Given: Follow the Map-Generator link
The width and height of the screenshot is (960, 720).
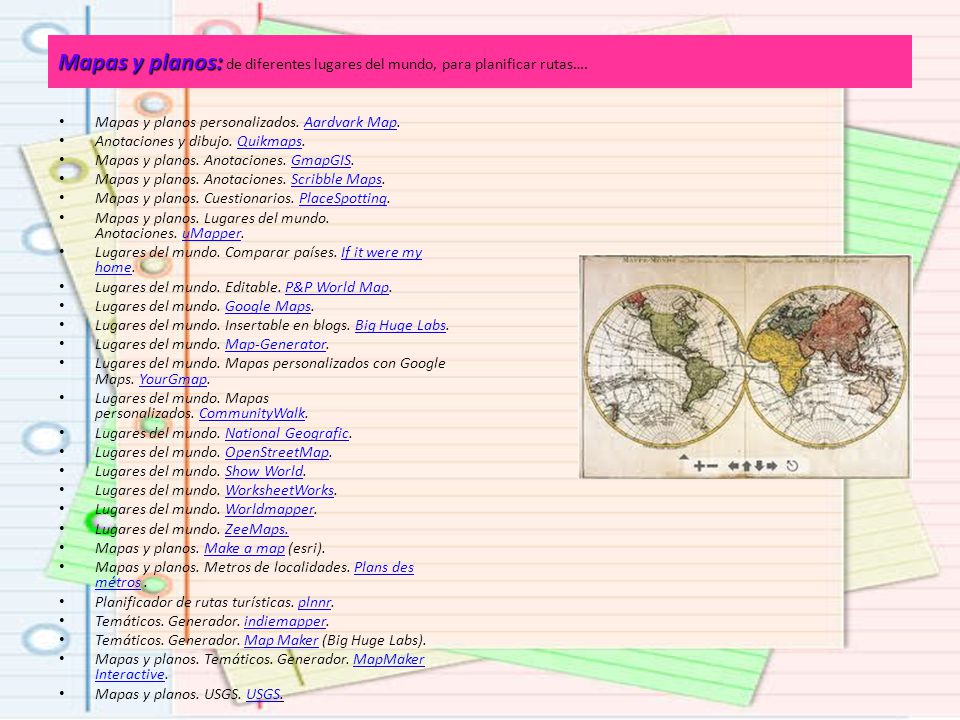Looking at the screenshot, I should [276, 344].
